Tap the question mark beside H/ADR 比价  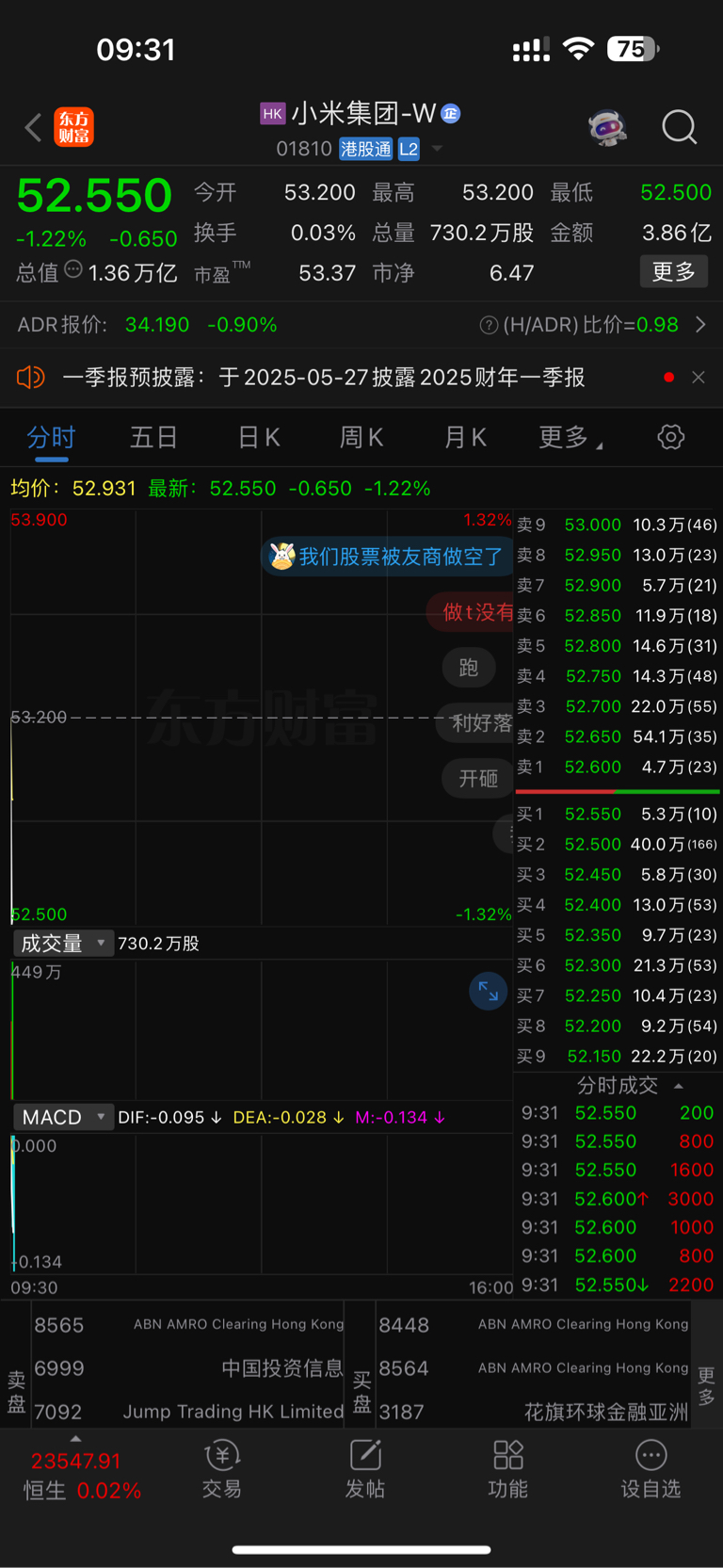tap(489, 325)
